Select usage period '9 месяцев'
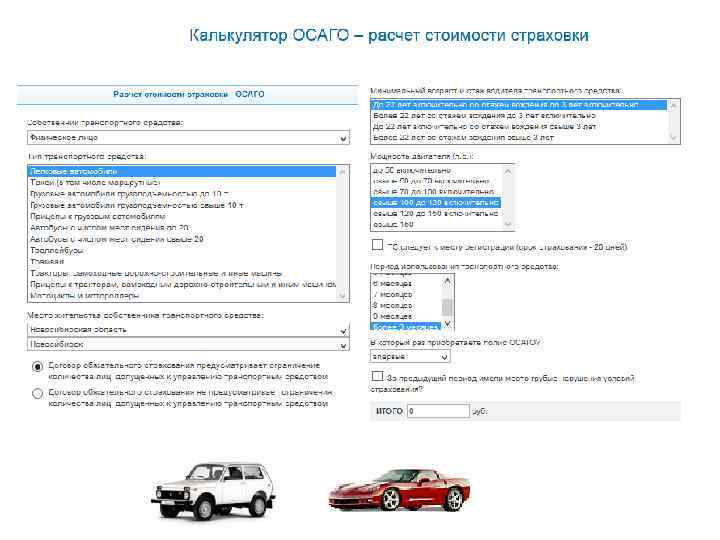 point(406,316)
